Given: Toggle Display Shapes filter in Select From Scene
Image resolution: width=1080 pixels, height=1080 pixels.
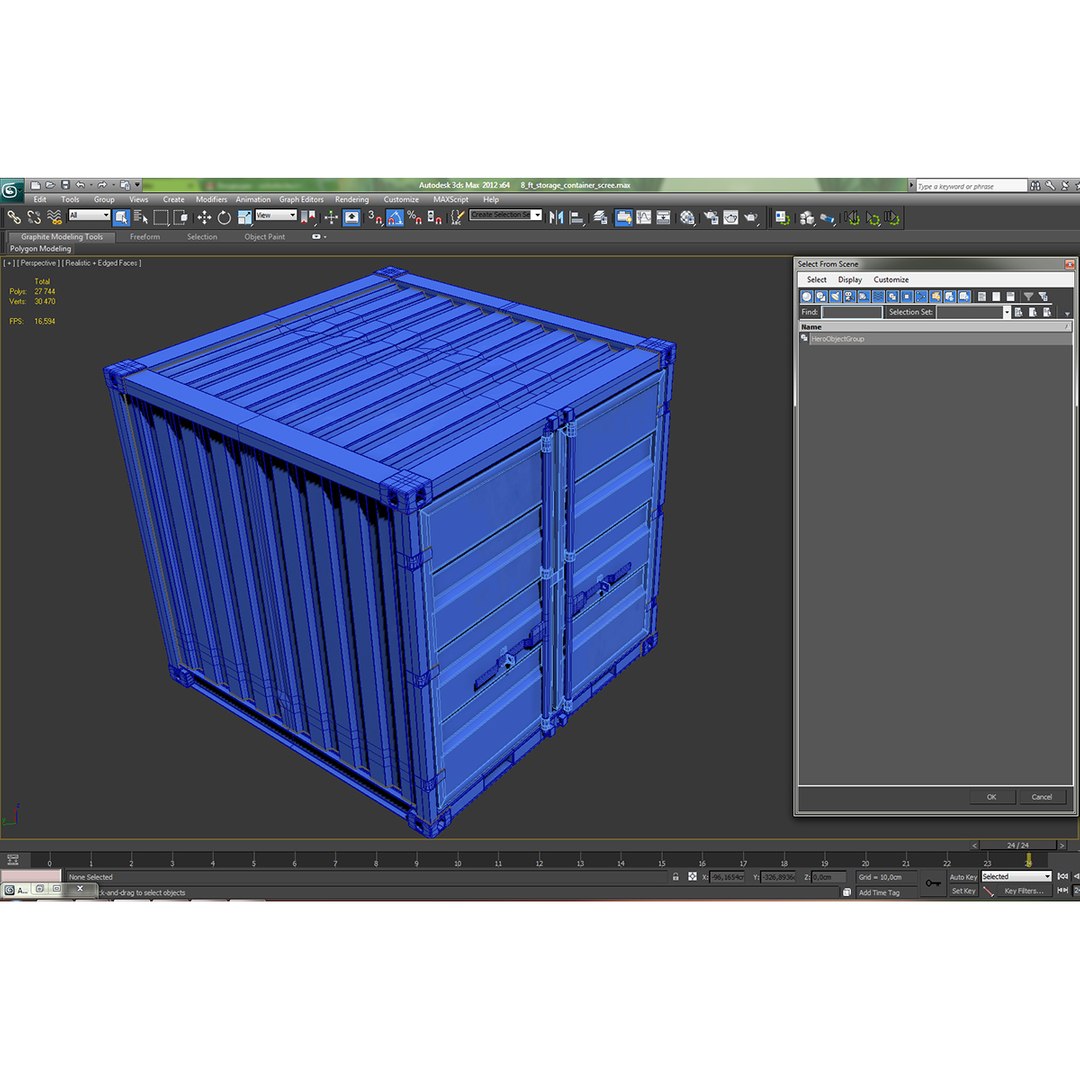Looking at the screenshot, I should 821,296.
